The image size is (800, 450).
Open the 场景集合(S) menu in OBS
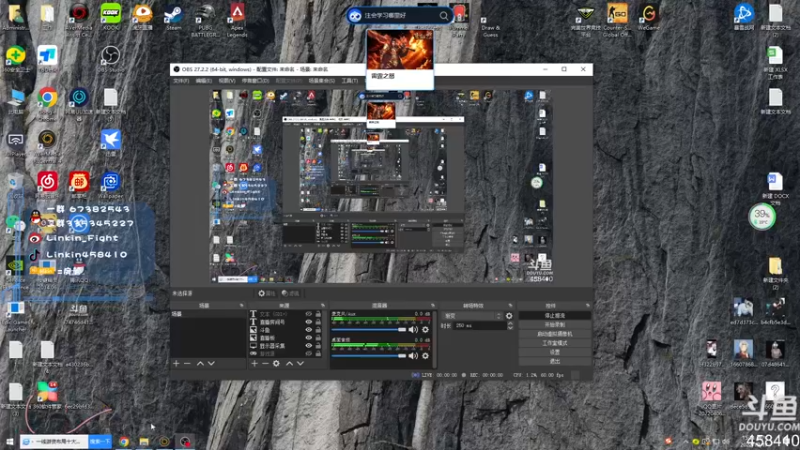[x=321, y=81]
